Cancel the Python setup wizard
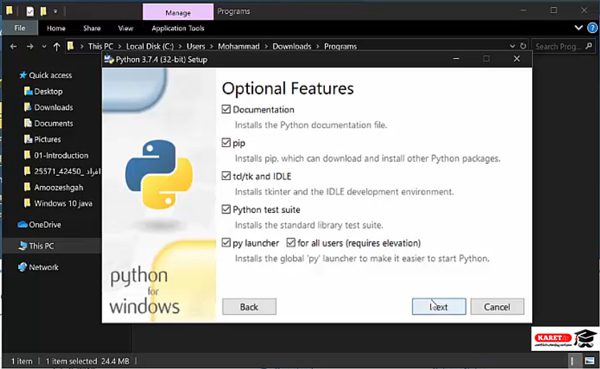Screen dimensions: 600x369 pos(497,307)
